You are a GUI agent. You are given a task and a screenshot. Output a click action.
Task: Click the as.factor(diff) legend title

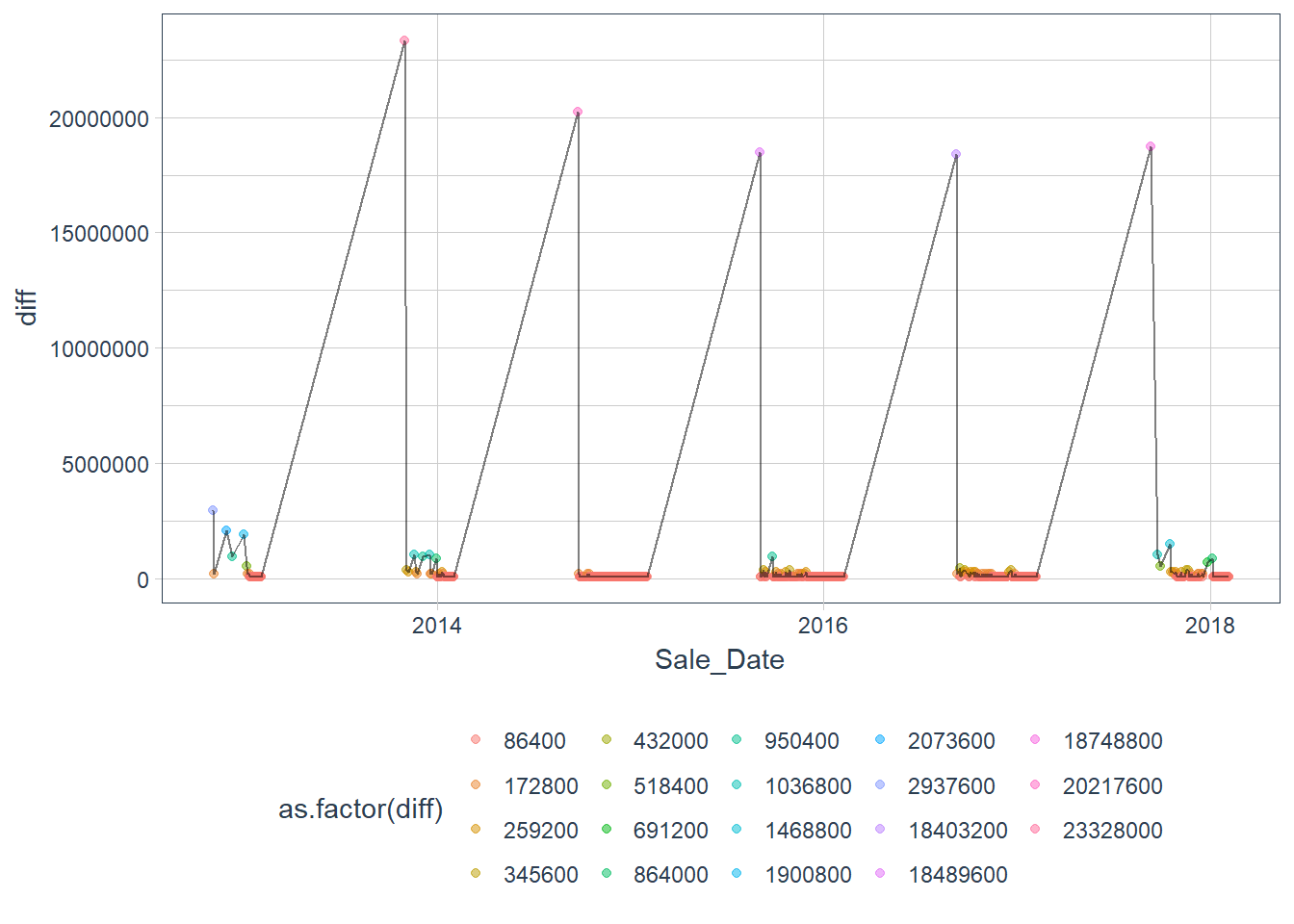point(360,809)
